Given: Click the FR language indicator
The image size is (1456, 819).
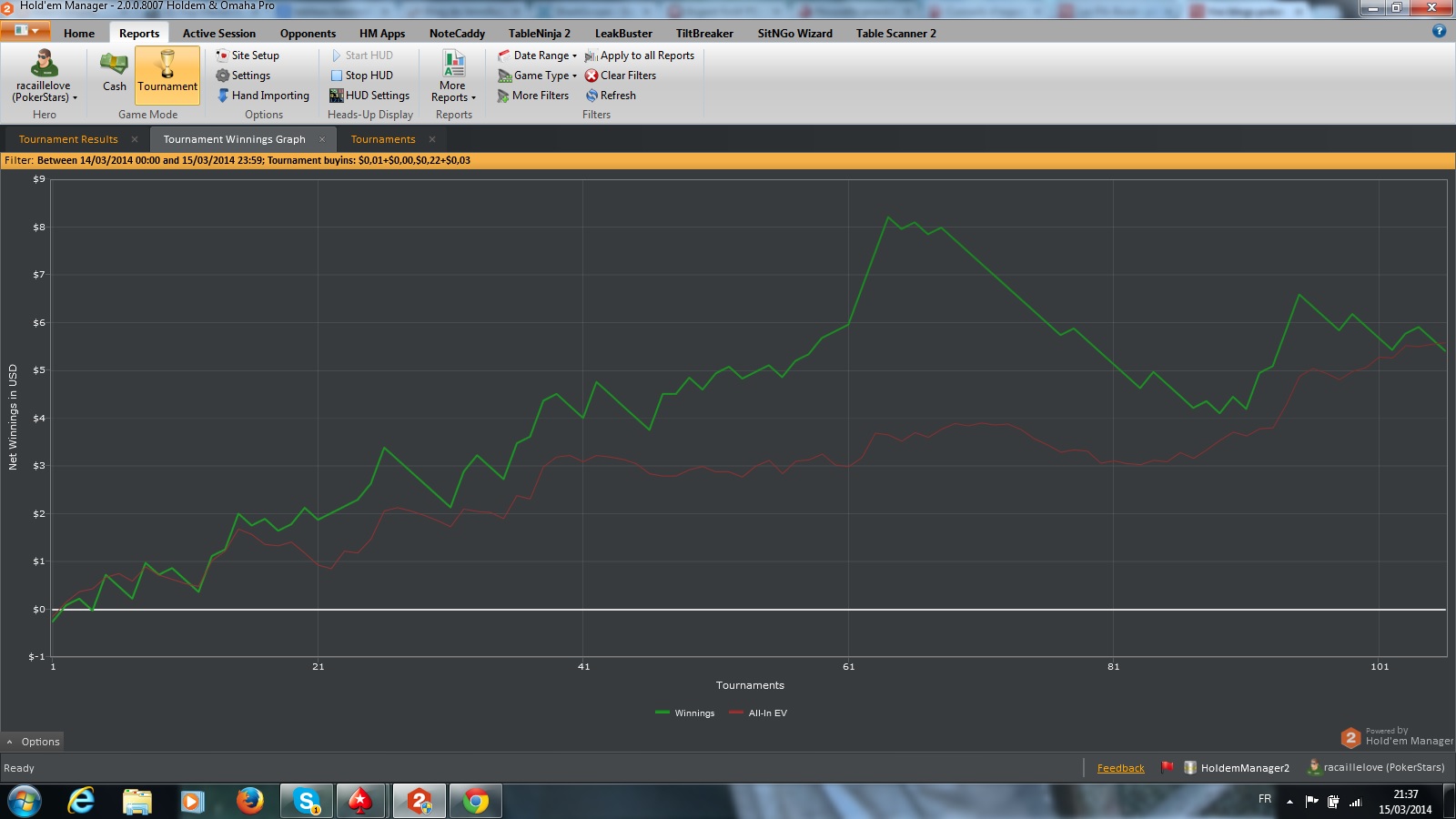Looking at the screenshot, I should [x=1265, y=799].
